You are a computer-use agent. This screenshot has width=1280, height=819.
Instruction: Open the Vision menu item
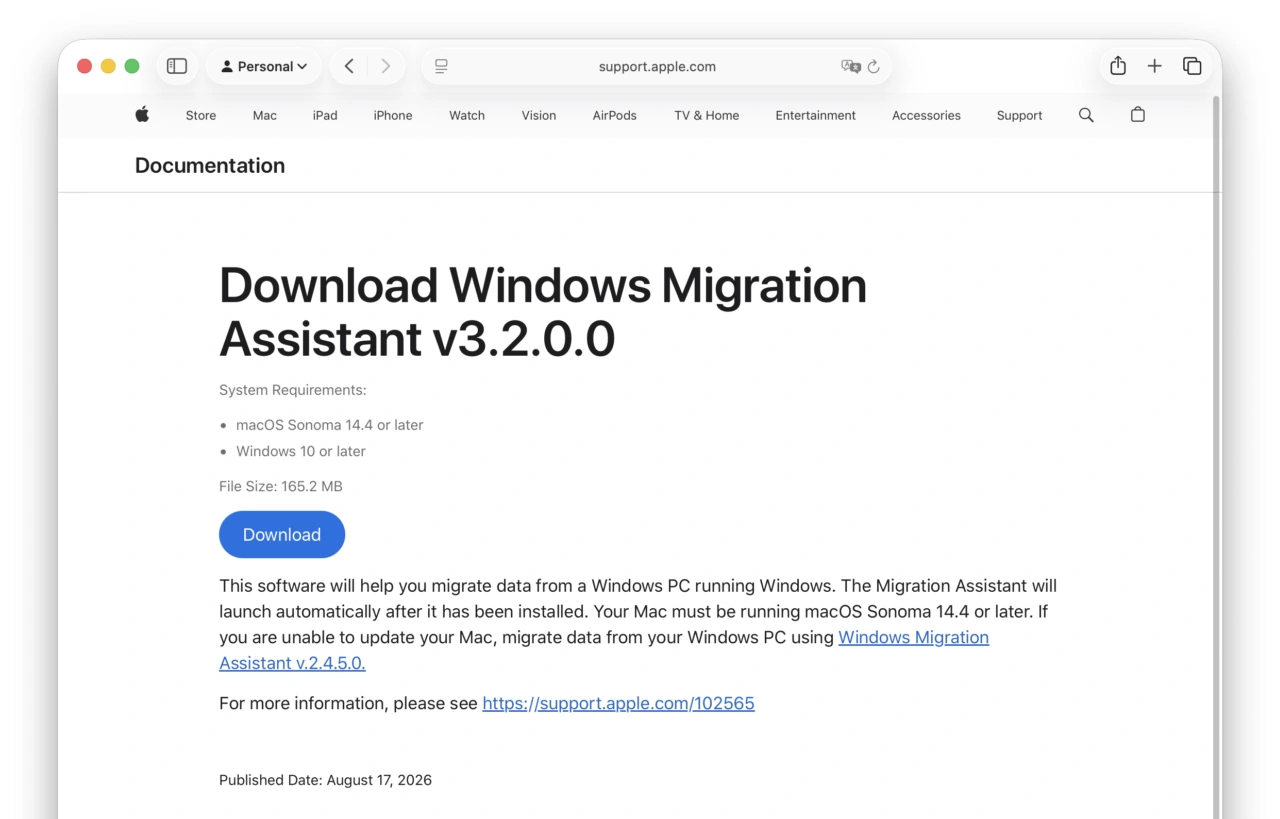(x=539, y=115)
